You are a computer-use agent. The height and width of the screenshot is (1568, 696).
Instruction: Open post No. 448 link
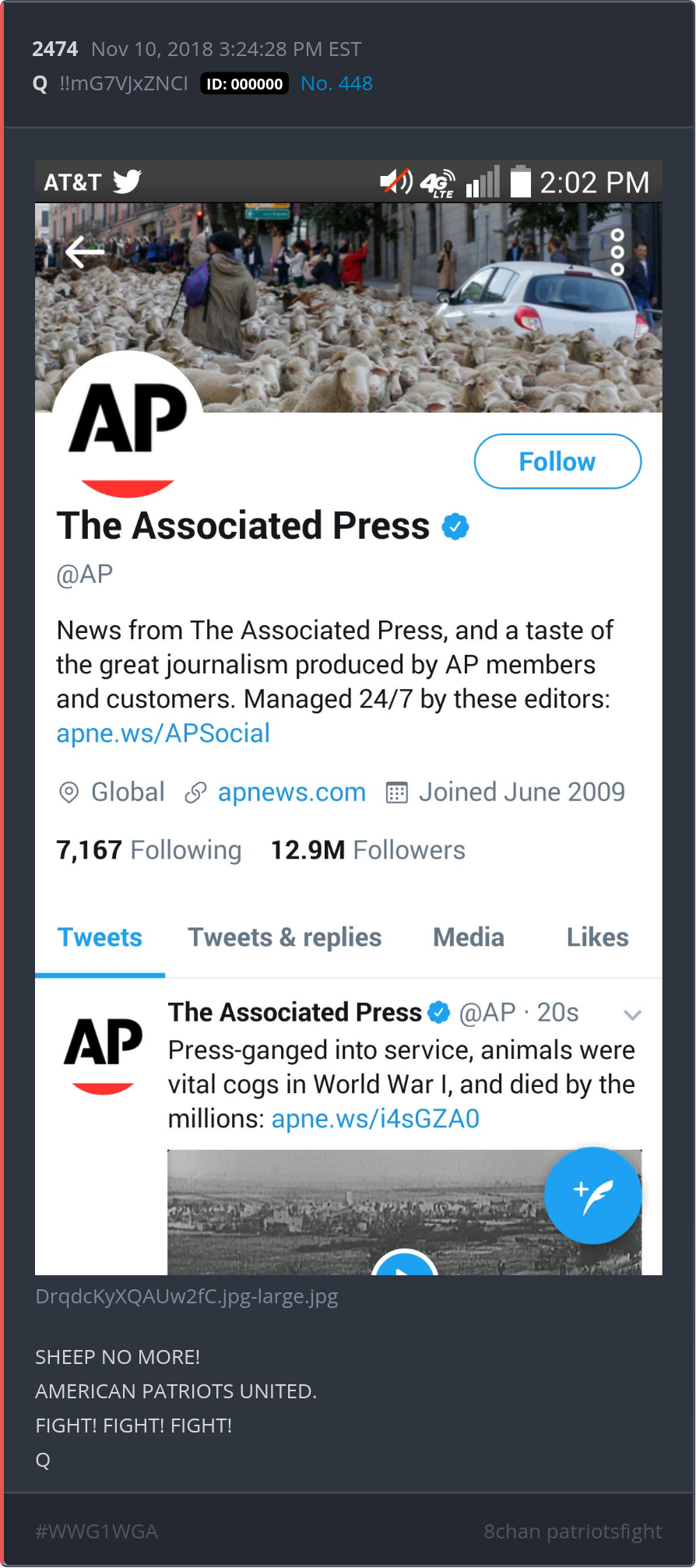336,83
